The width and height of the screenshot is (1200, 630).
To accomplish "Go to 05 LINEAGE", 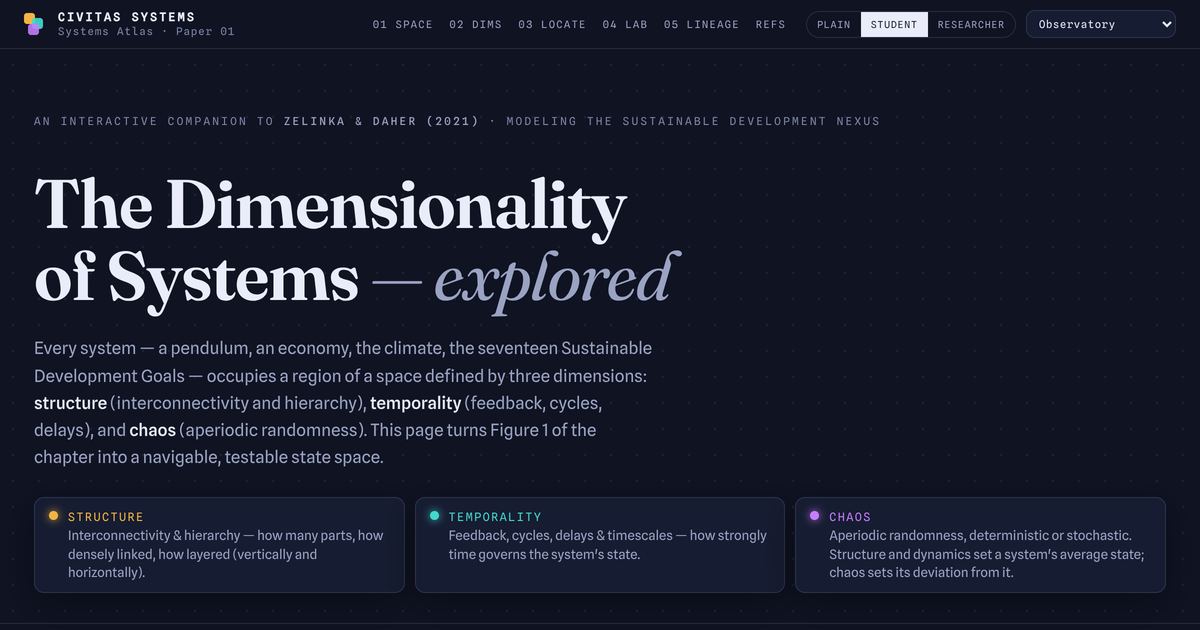I will coord(701,24).
